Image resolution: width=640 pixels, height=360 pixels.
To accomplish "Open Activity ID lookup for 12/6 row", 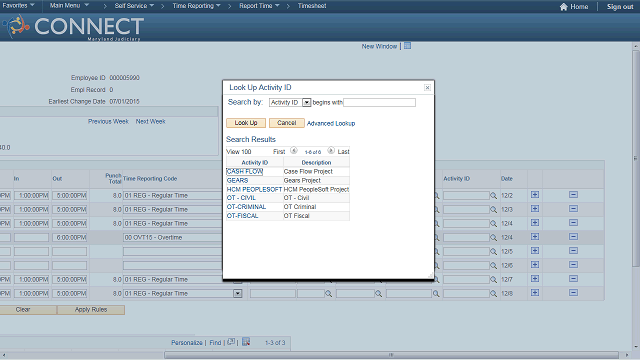I will pyautogui.click(x=493, y=266).
